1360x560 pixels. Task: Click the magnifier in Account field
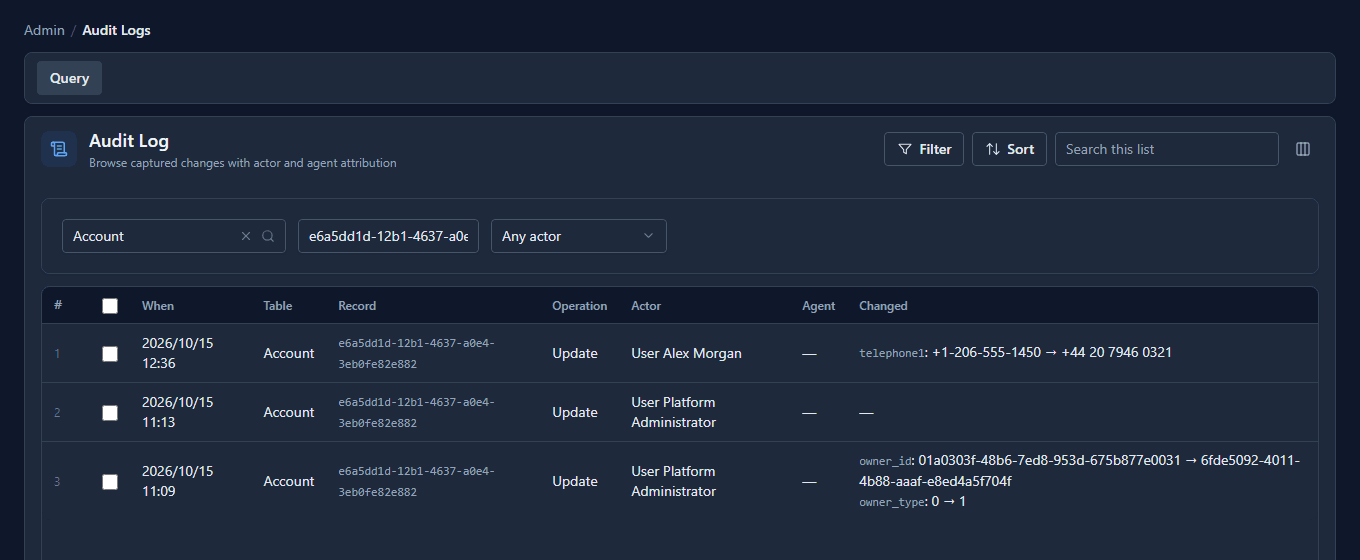pos(268,236)
